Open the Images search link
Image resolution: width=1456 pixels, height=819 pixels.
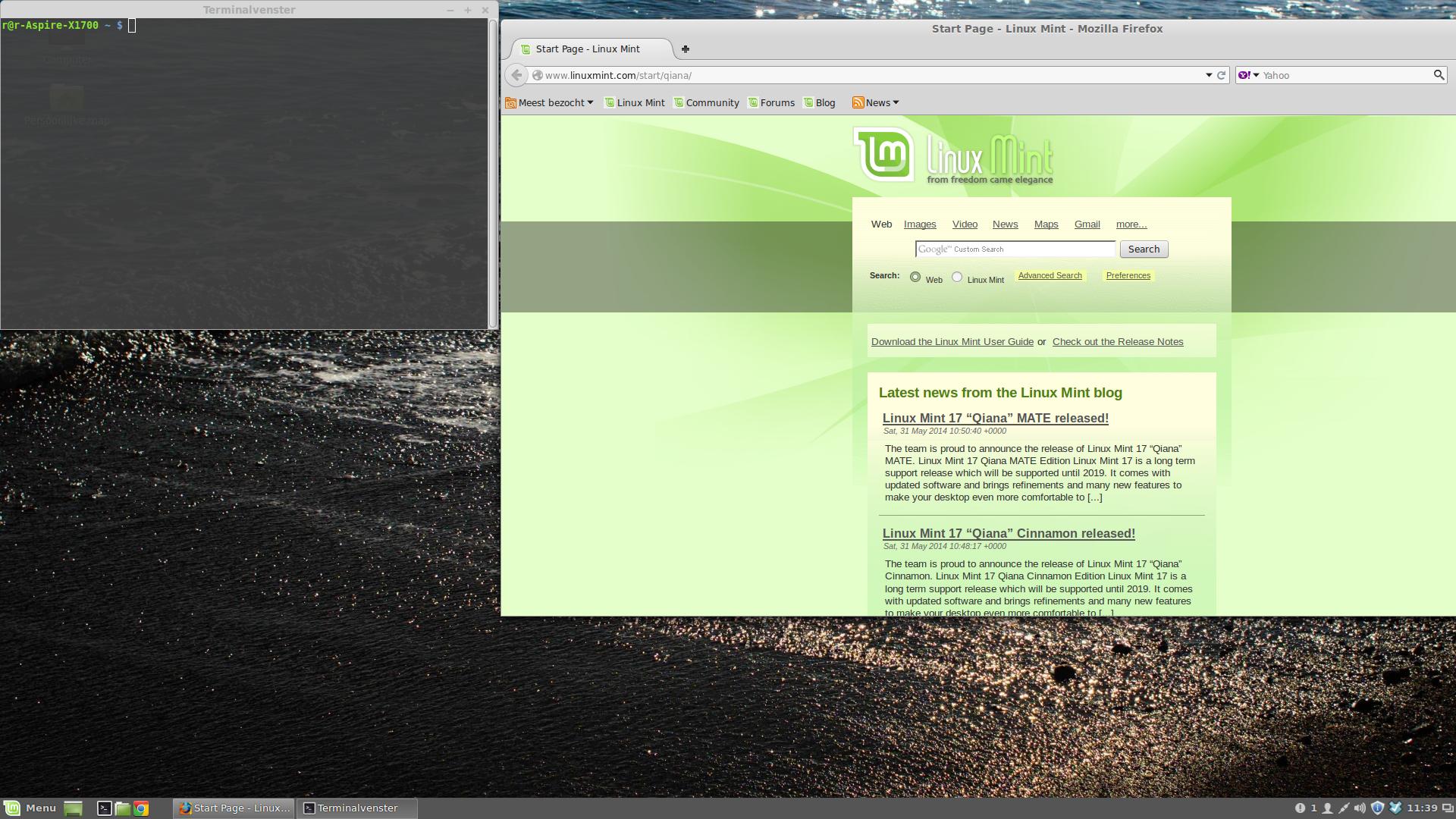[x=920, y=224]
